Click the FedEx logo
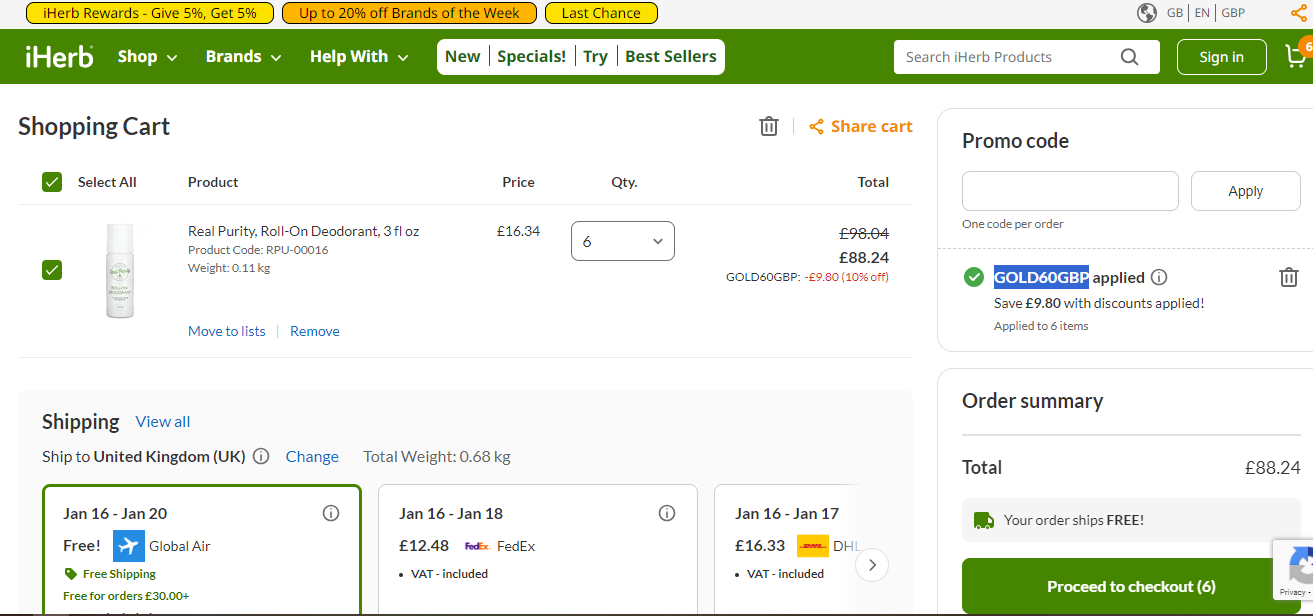 [477, 546]
